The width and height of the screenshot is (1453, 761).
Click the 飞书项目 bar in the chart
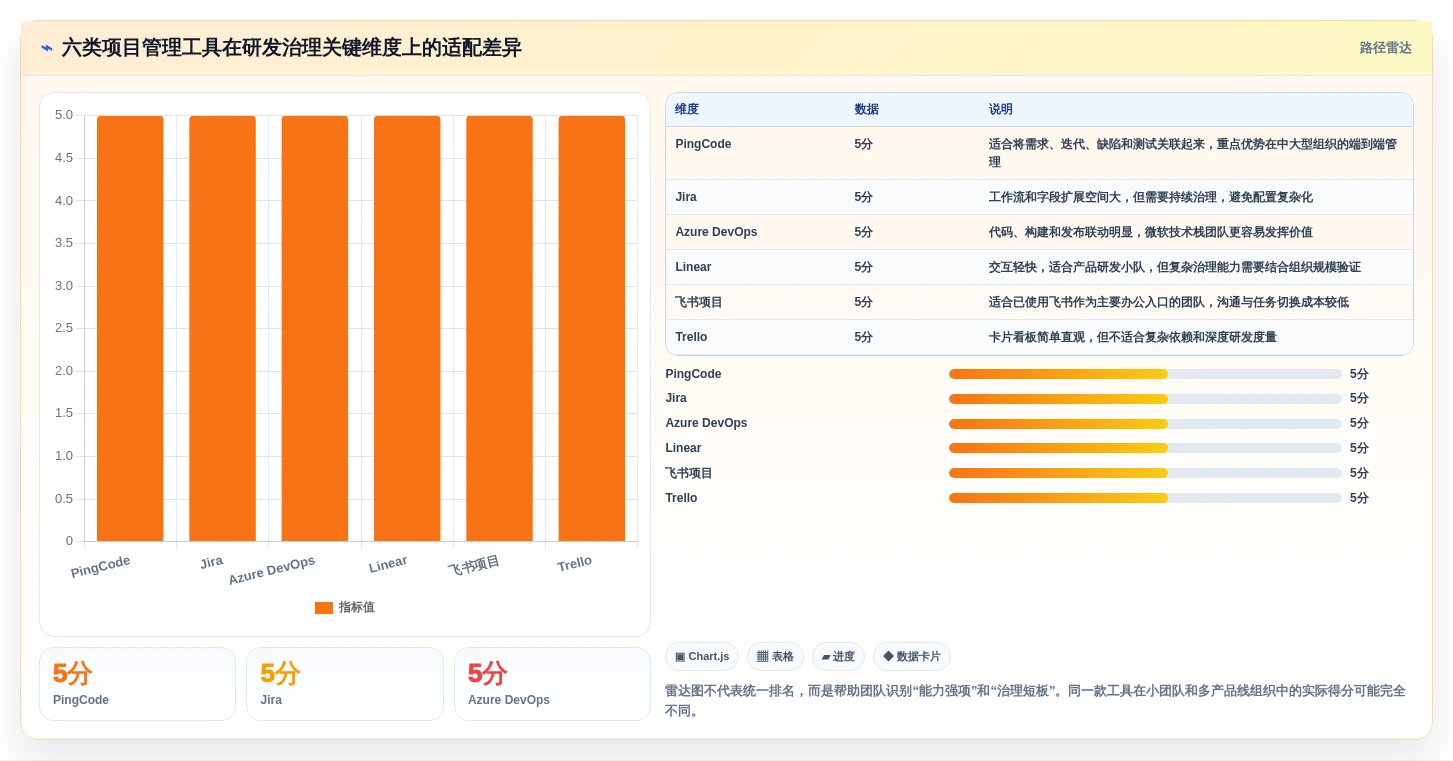tap(499, 328)
